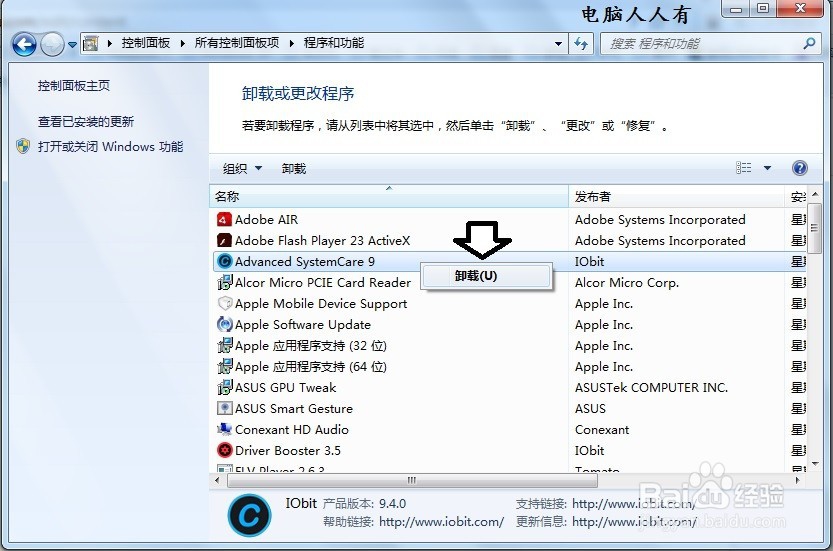Click the magnifier search icon
833x551 pixels.
tap(809, 44)
